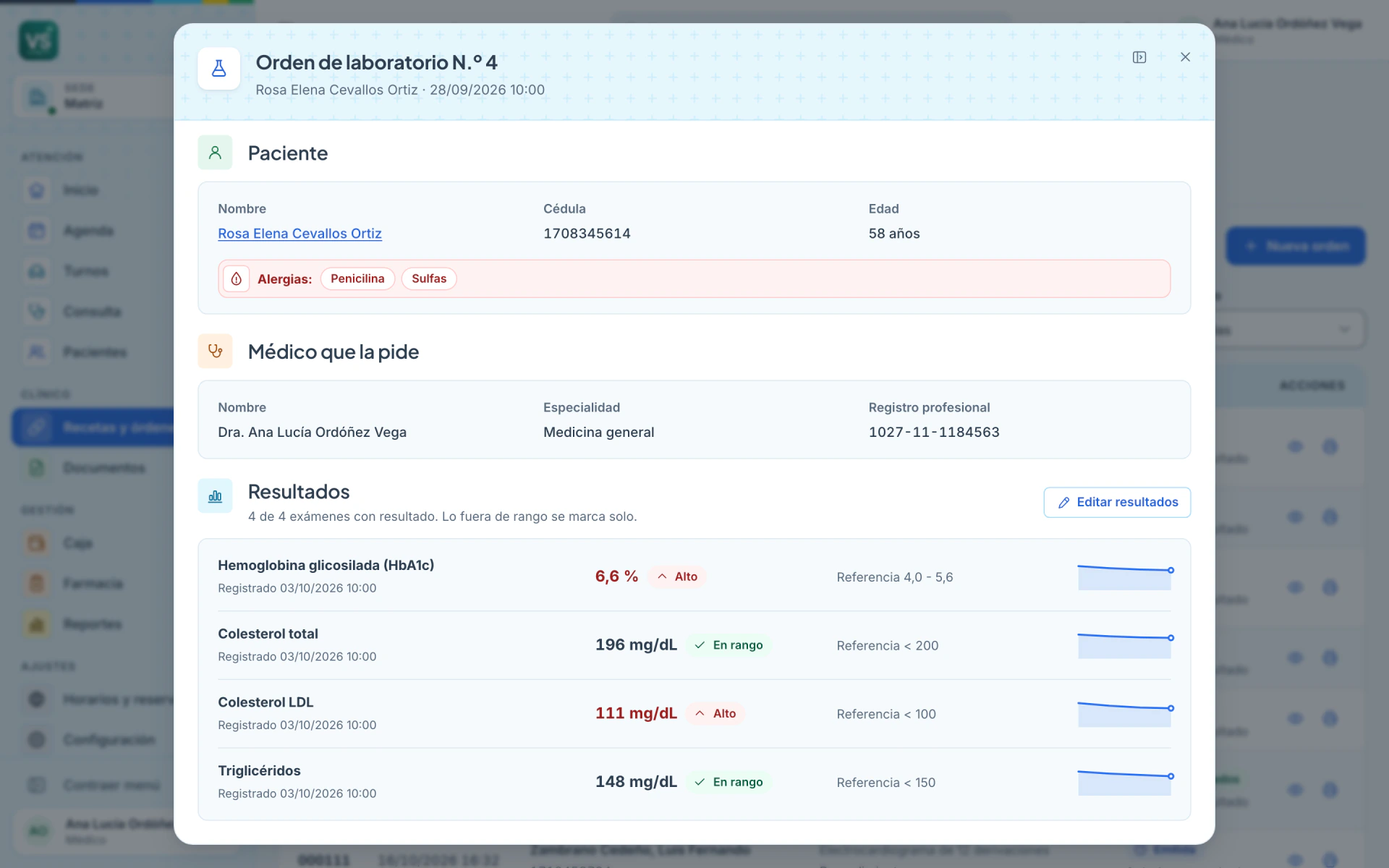Click the 6,6 % HbA1c result value
The width and height of the screenshot is (1389, 868).
click(616, 576)
